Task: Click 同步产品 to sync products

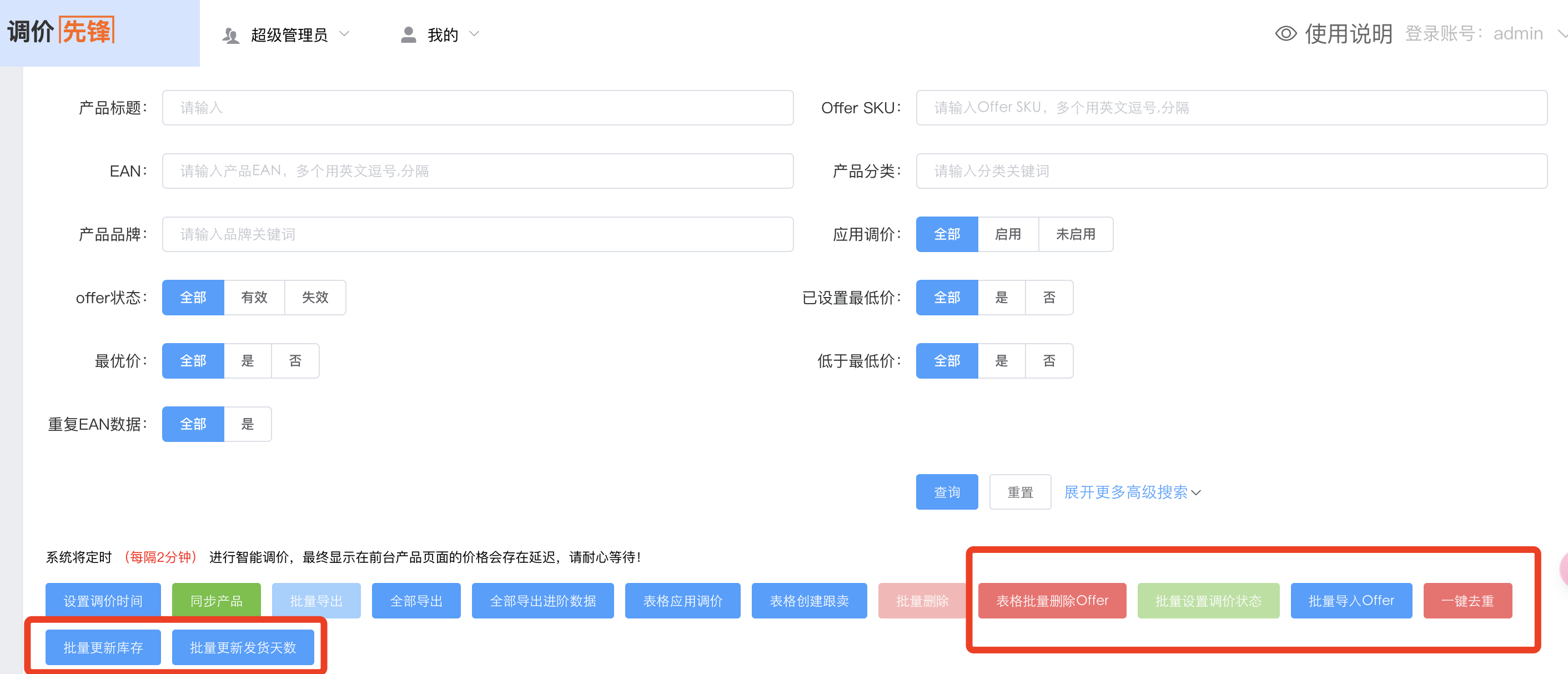Action: [216, 600]
